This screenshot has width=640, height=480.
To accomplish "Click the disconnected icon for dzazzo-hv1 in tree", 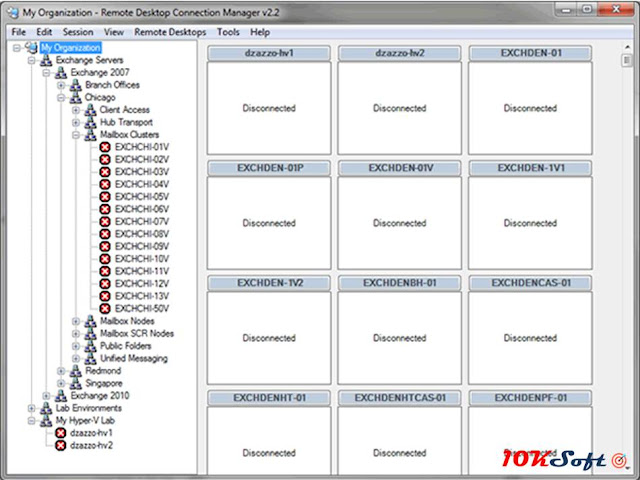I will click(x=60, y=433).
